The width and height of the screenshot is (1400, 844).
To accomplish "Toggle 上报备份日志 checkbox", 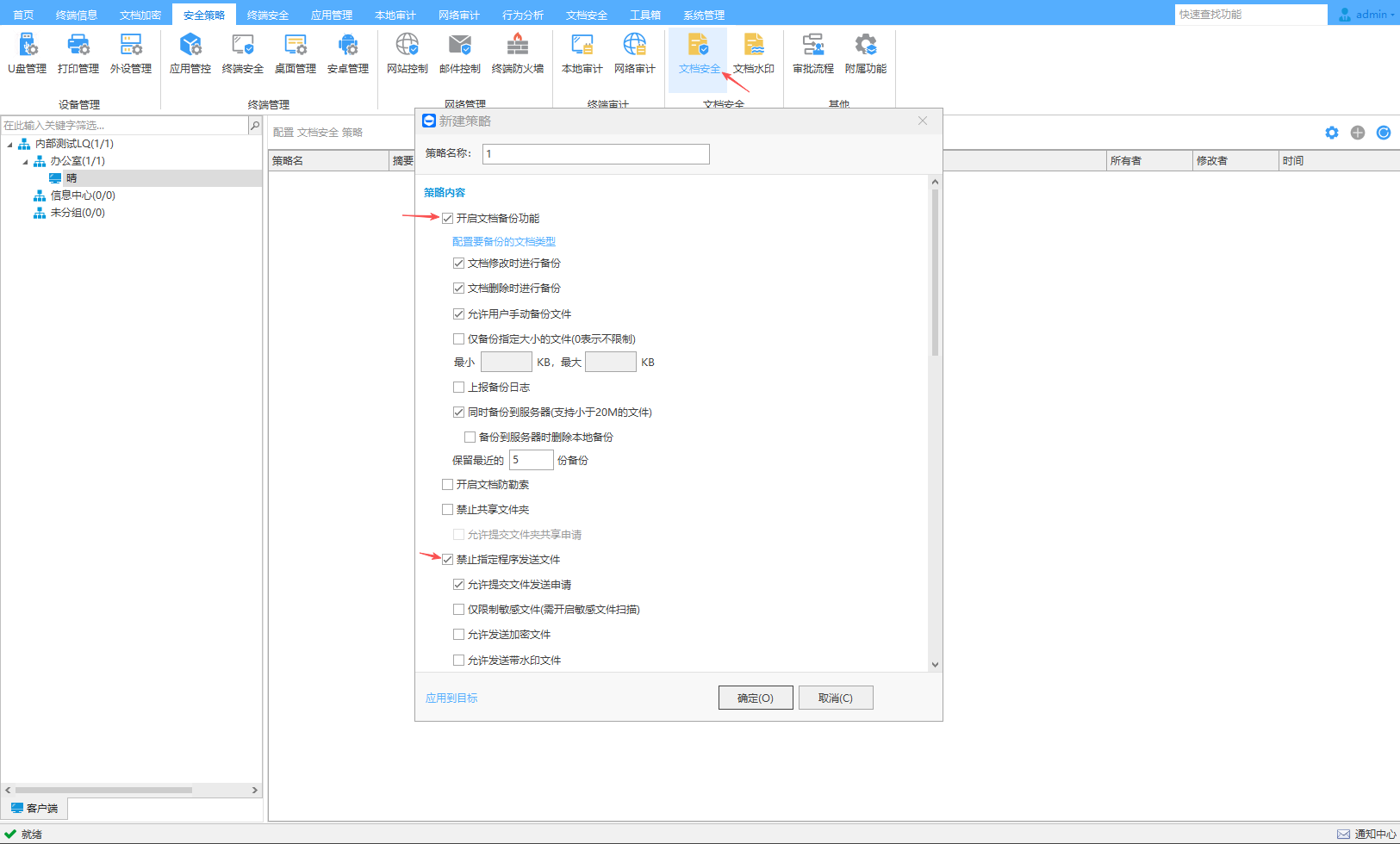I will tap(459, 388).
